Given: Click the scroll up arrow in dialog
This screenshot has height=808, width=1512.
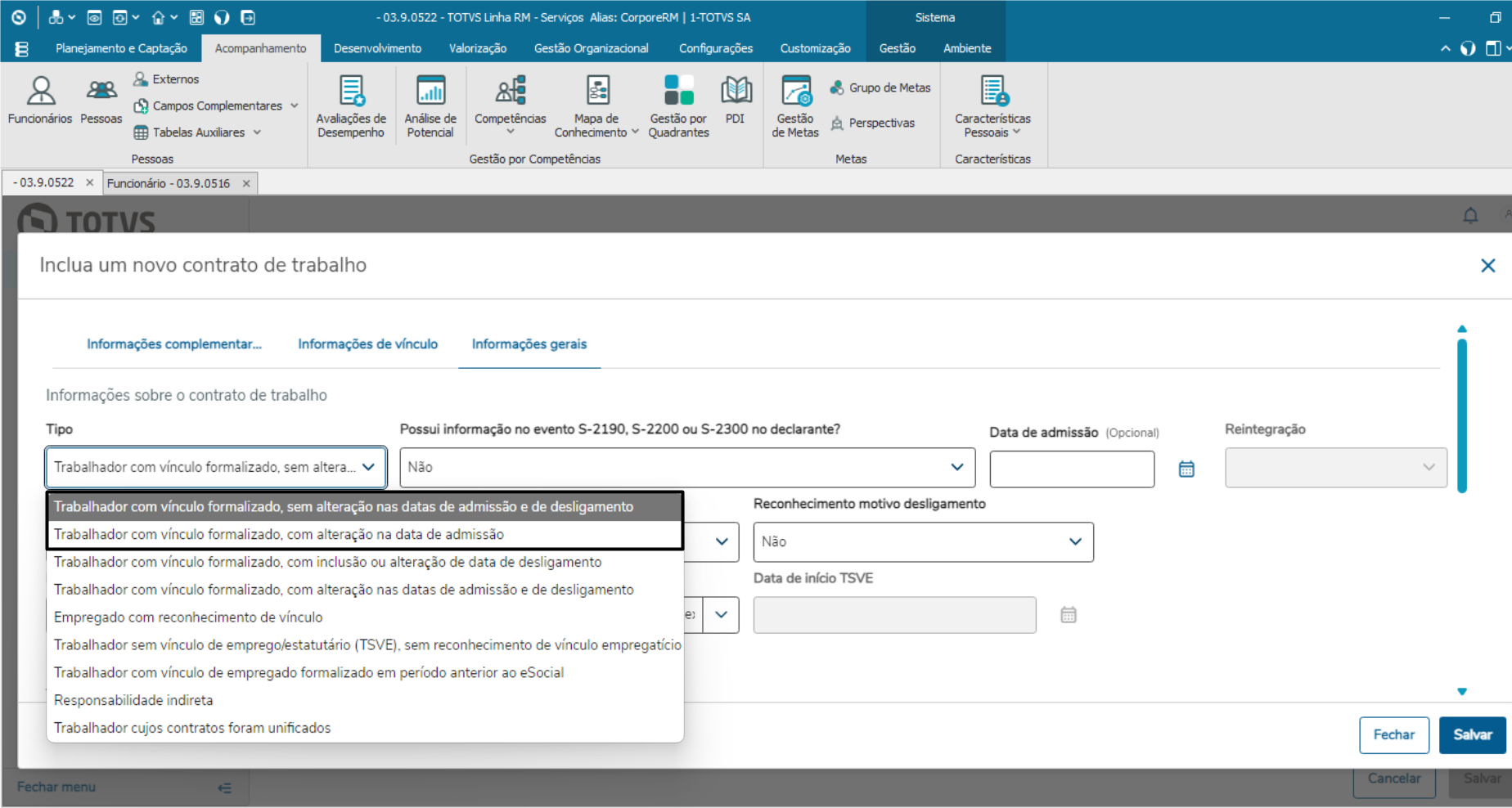Looking at the screenshot, I should pos(1462,329).
